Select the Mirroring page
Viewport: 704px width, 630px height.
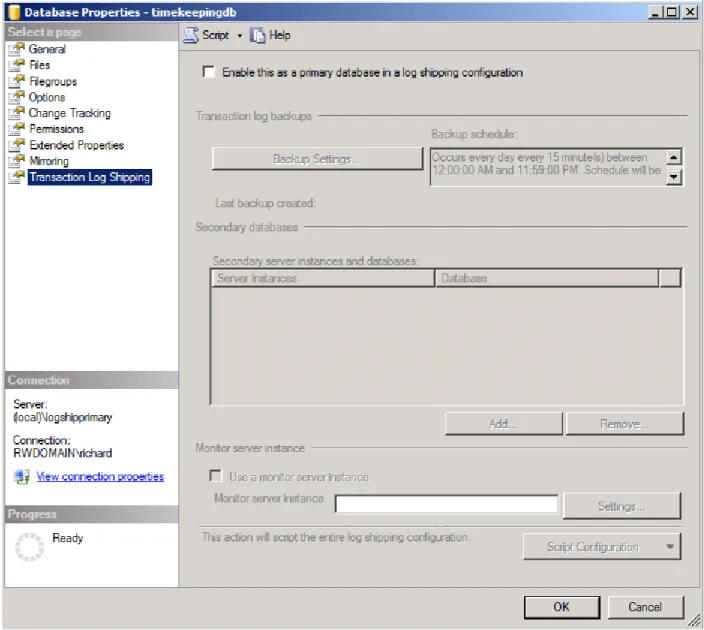coord(49,161)
